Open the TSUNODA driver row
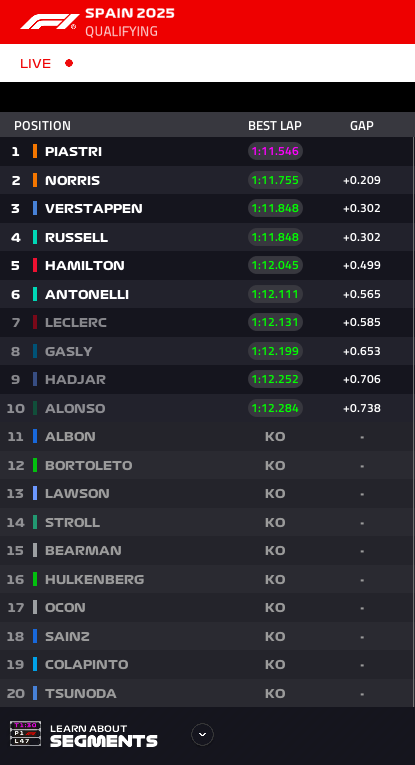 [x=207, y=693]
